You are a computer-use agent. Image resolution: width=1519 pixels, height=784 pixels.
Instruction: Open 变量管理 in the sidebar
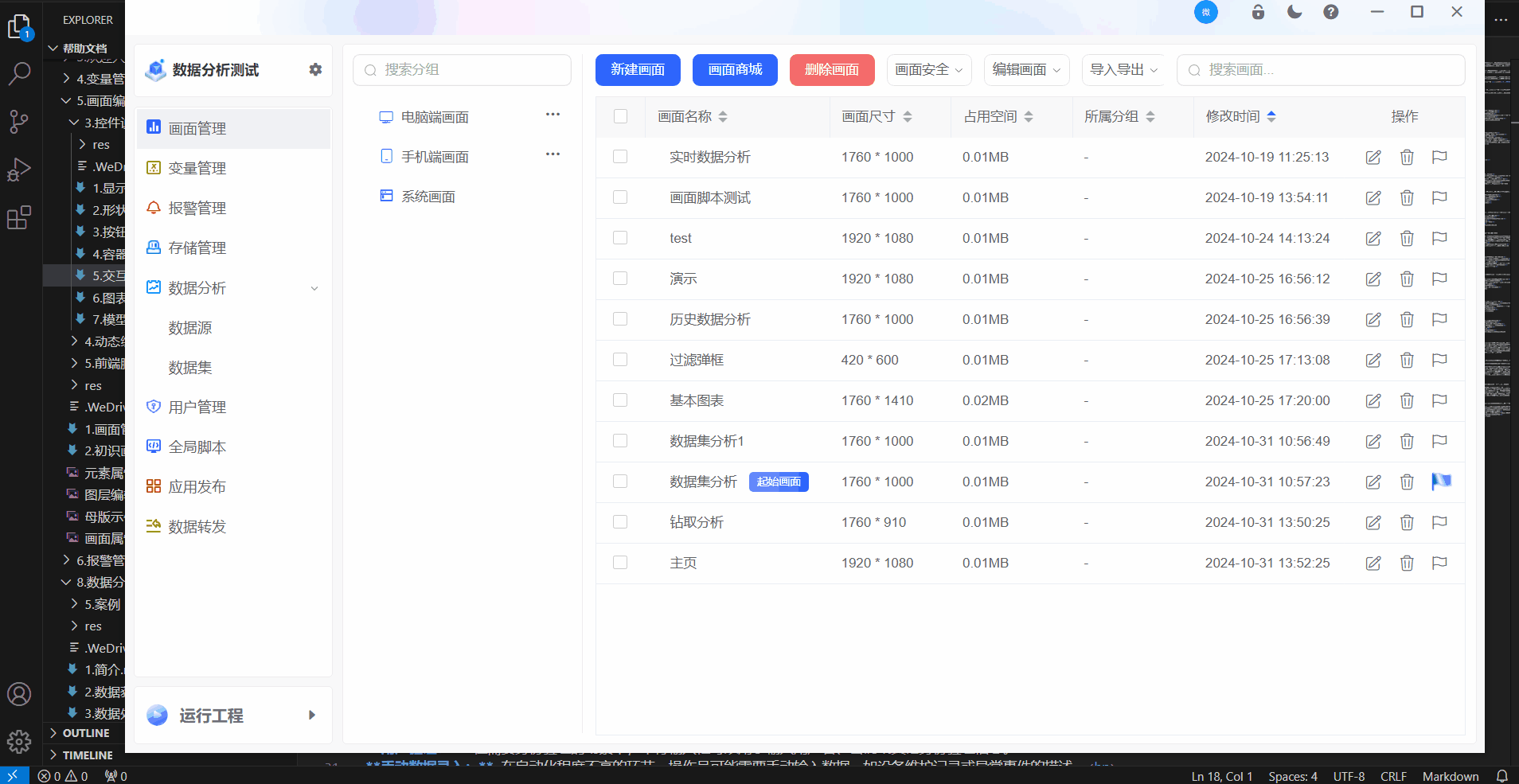click(x=197, y=168)
